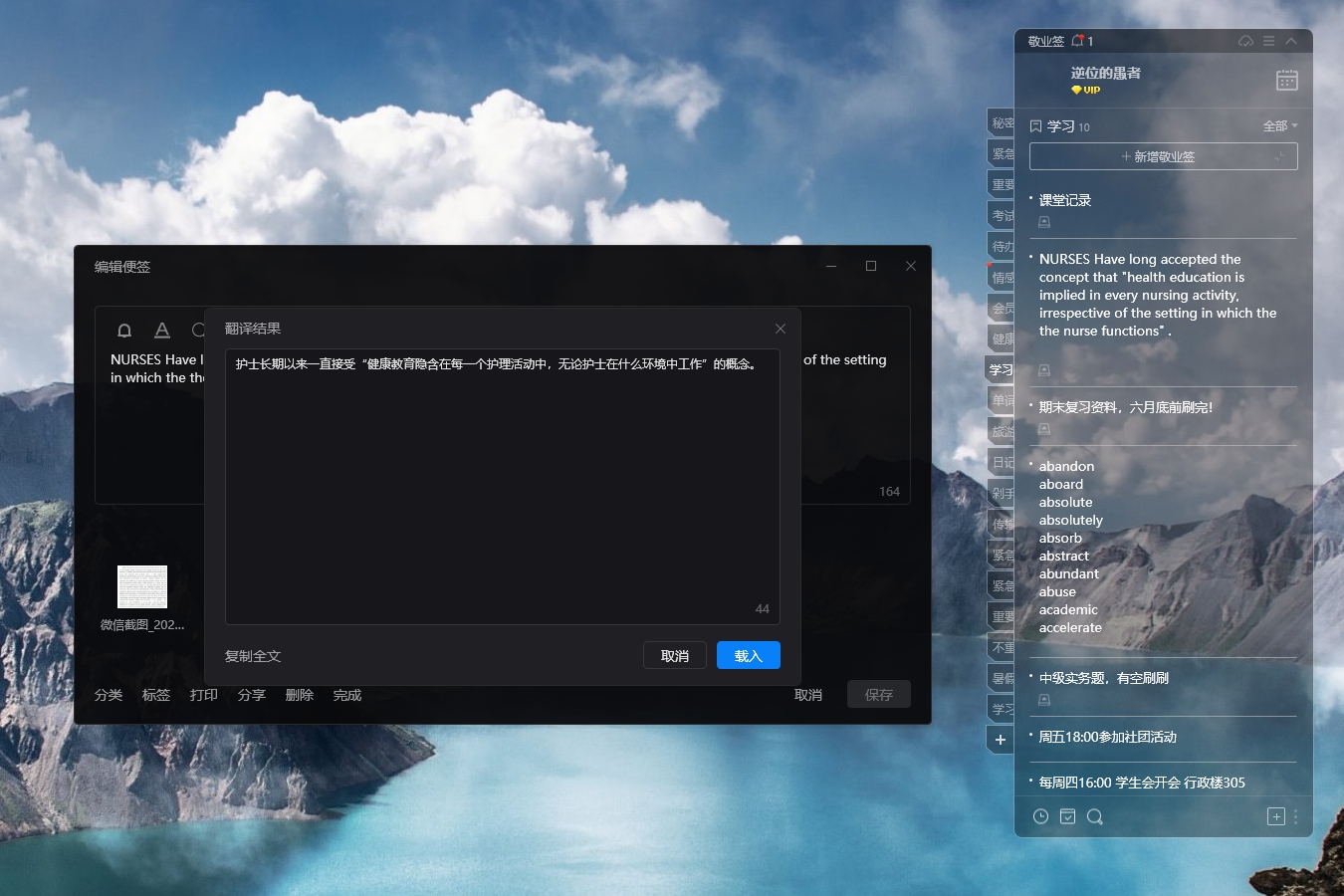The height and width of the screenshot is (896, 1344).
Task: Click 取消 at the bottom of the editor window
Action: tap(808, 695)
